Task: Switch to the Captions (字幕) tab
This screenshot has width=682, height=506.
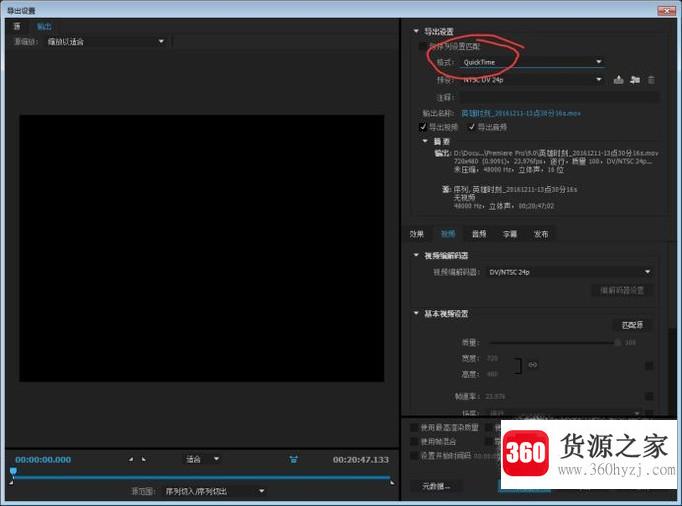Action: point(510,234)
